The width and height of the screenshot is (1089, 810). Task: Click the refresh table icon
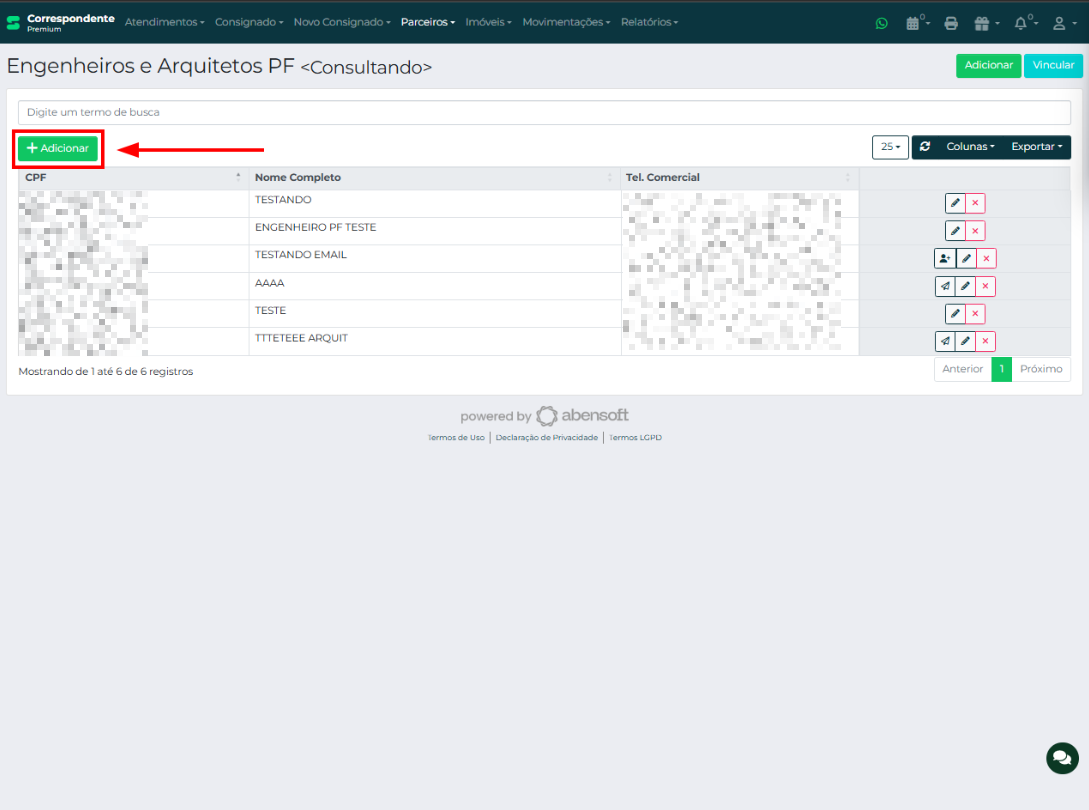point(925,147)
